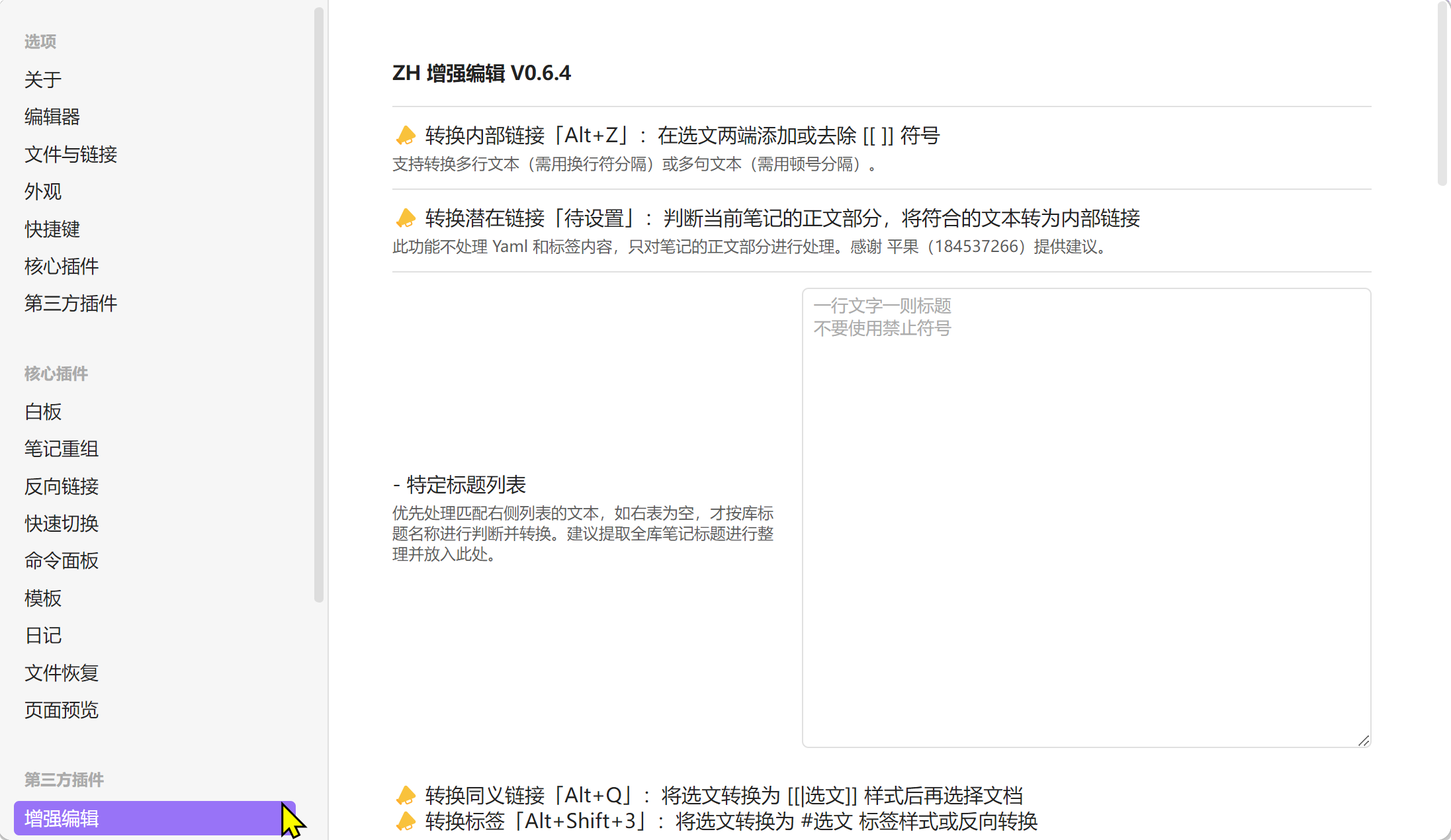
Task: Click the main content vertical scrollbar
Action: click(x=1443, y=93)
